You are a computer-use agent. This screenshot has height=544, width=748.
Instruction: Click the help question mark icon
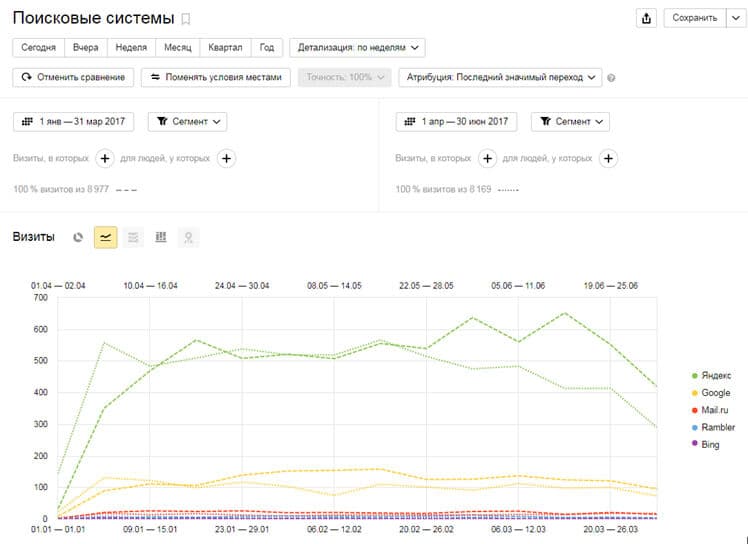(611, 78)
